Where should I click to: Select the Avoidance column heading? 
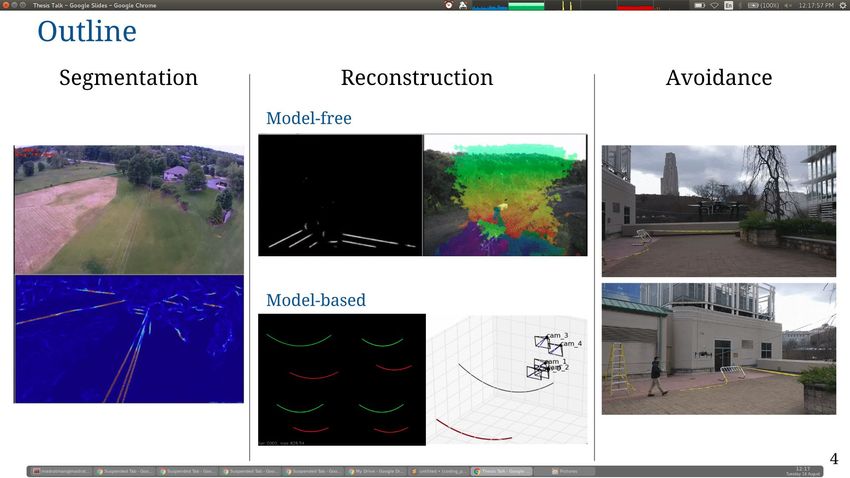pyautogui.click(x=719, y=77)
